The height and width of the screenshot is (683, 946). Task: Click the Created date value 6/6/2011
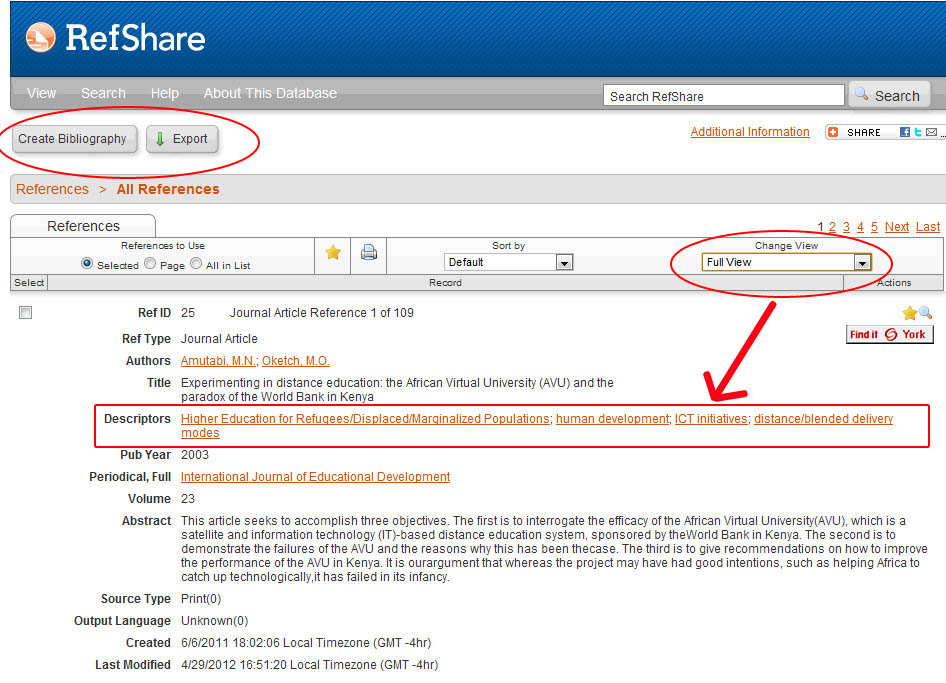pyautogui.click(x=306, y=643)
